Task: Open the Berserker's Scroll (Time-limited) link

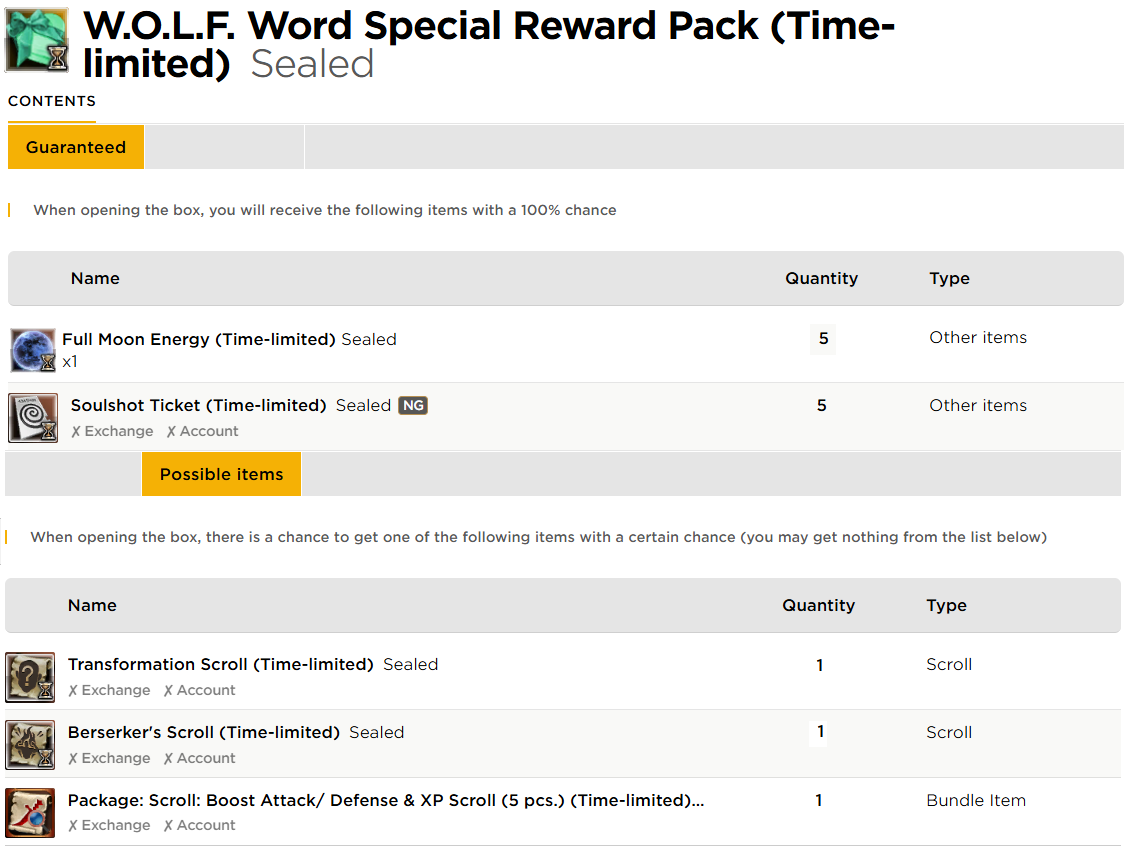Action: [x=204, y=732]
